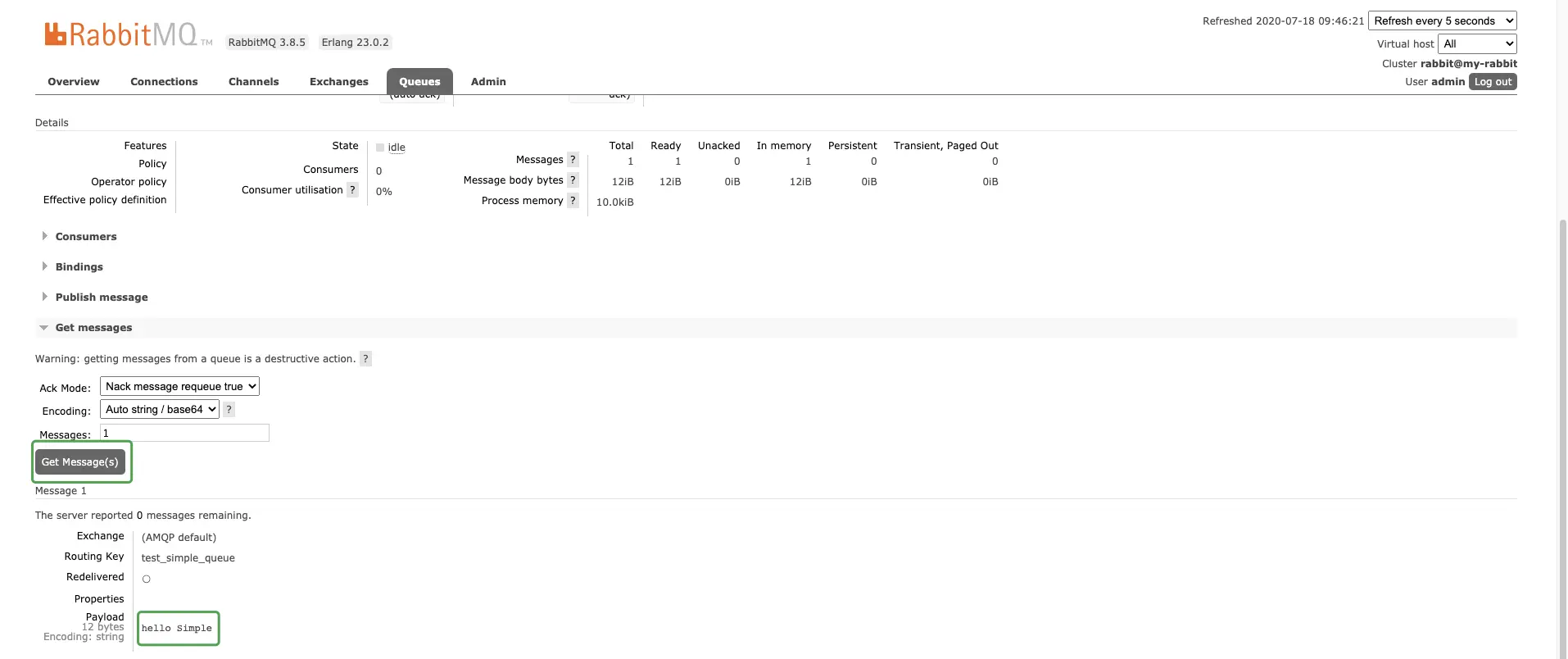Screen dimensions: 1568x659
Task: Click the RabbitMQ logo
Action: click(128, 34)
